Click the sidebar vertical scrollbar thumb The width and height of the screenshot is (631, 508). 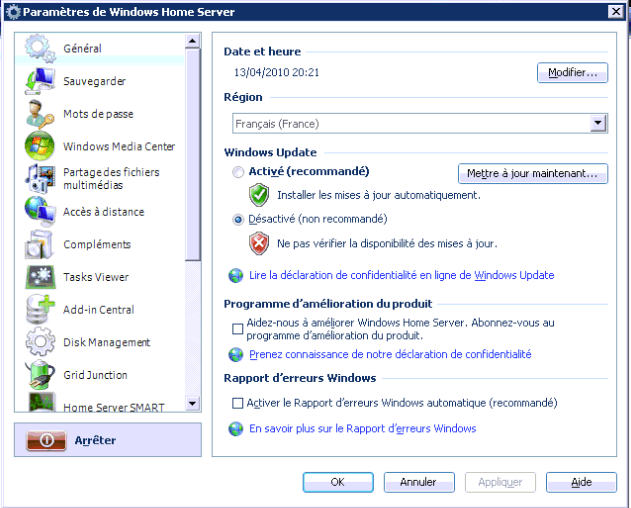coord(193,154)
